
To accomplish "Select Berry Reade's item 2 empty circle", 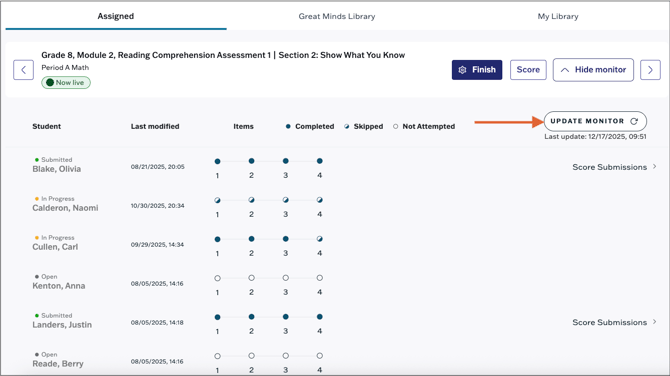I will pos(251,356).
